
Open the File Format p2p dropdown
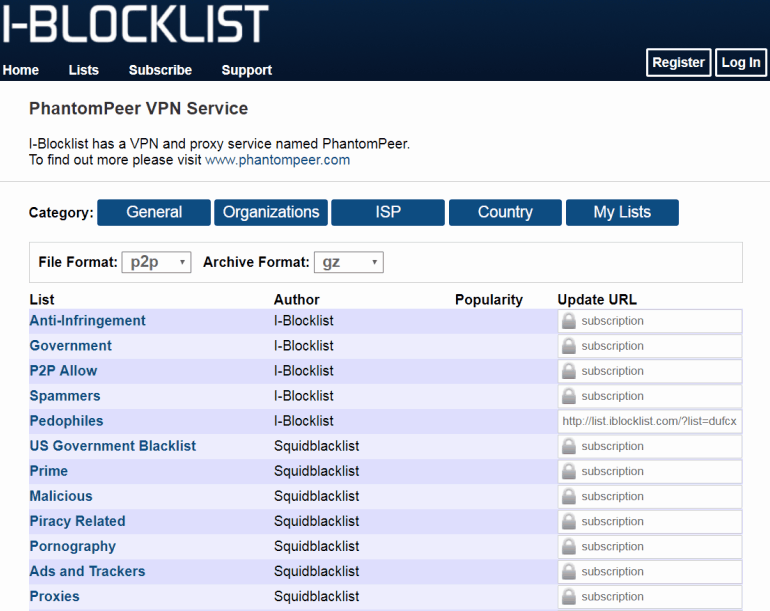point(156,262)
